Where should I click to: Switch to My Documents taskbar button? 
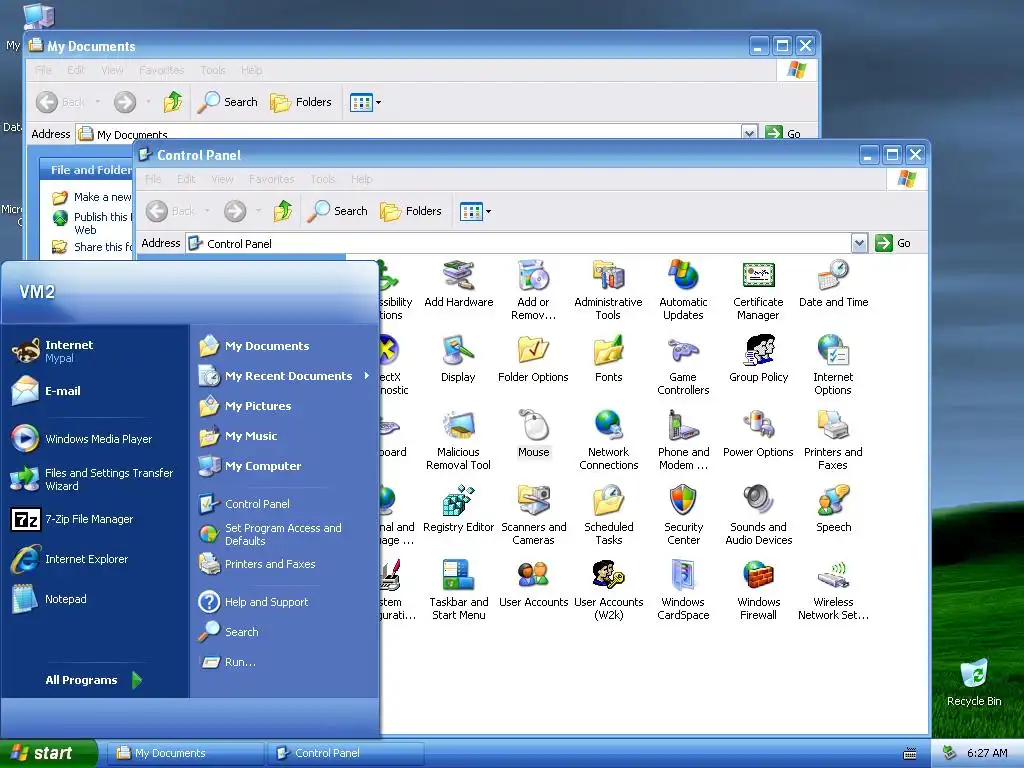pos(184,753)
